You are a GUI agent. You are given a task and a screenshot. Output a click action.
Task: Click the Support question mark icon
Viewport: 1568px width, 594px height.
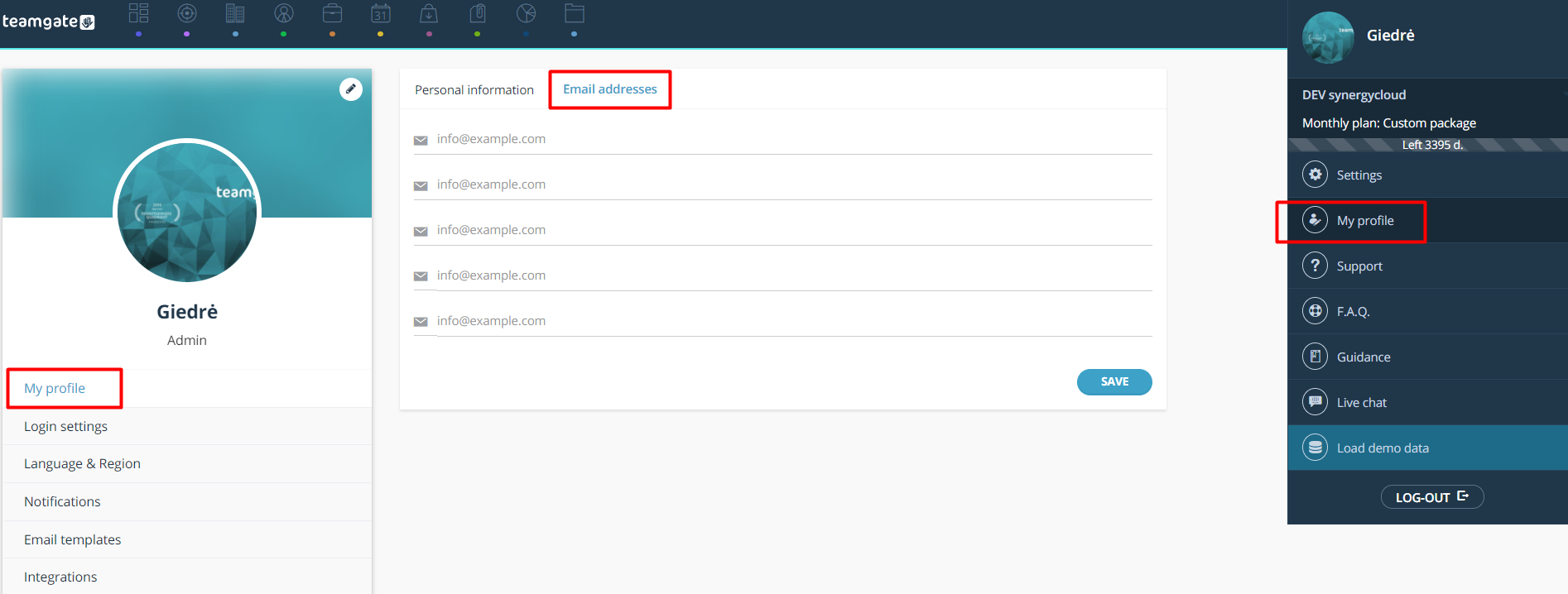(1315, 266)
